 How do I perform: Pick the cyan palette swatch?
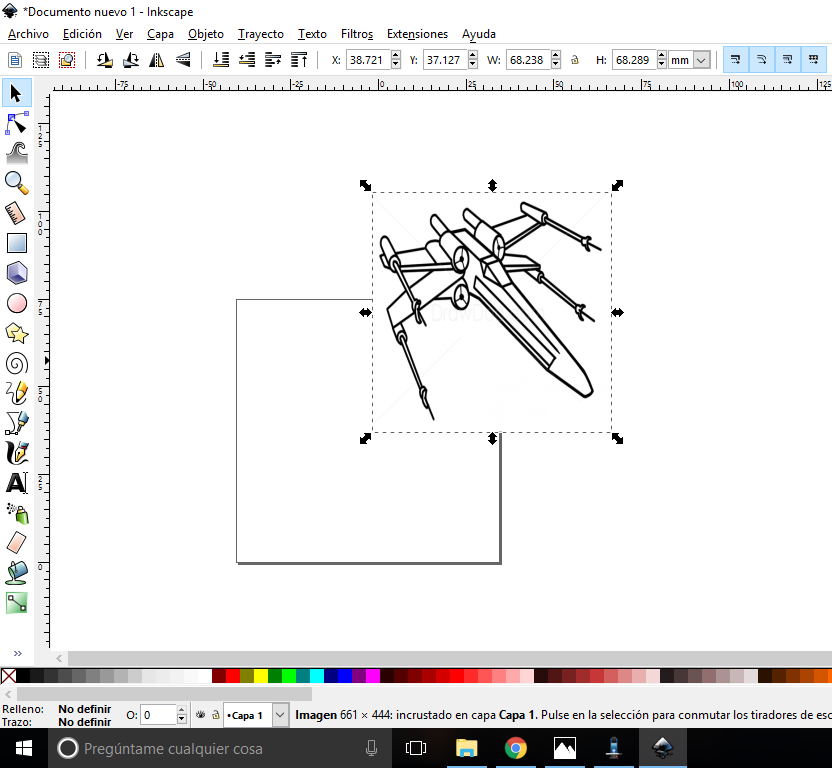coord(317,676)
